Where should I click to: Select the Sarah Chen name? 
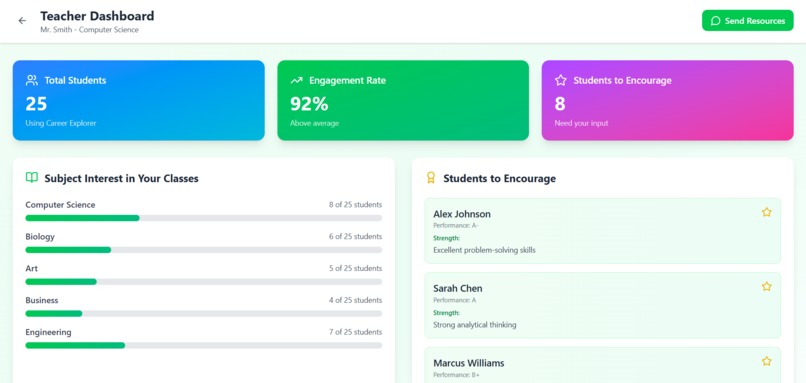(457, 288)
